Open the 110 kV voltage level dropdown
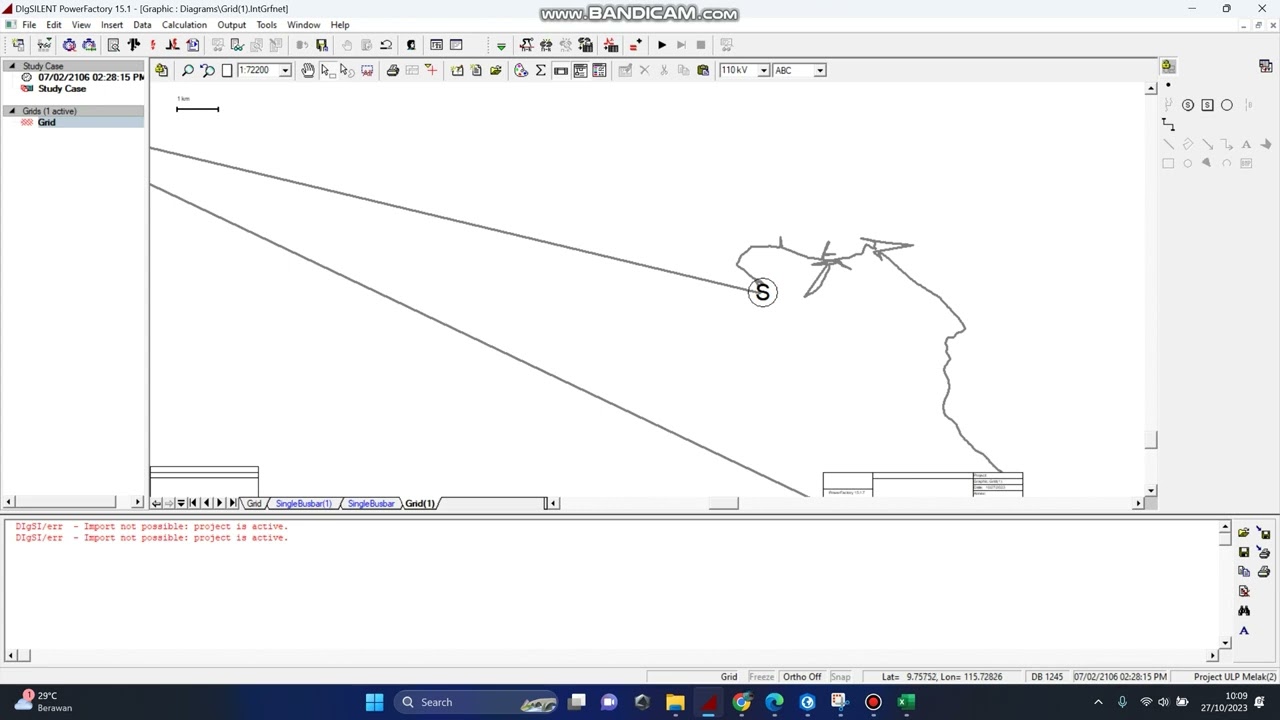Screen dimensions: 1280x720 tap(763, 70)
